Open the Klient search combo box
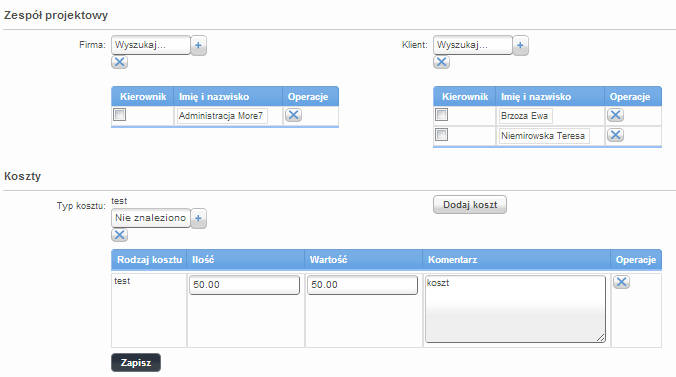The width and height of the screenshot is (676, 377). (x=473, y=45)
